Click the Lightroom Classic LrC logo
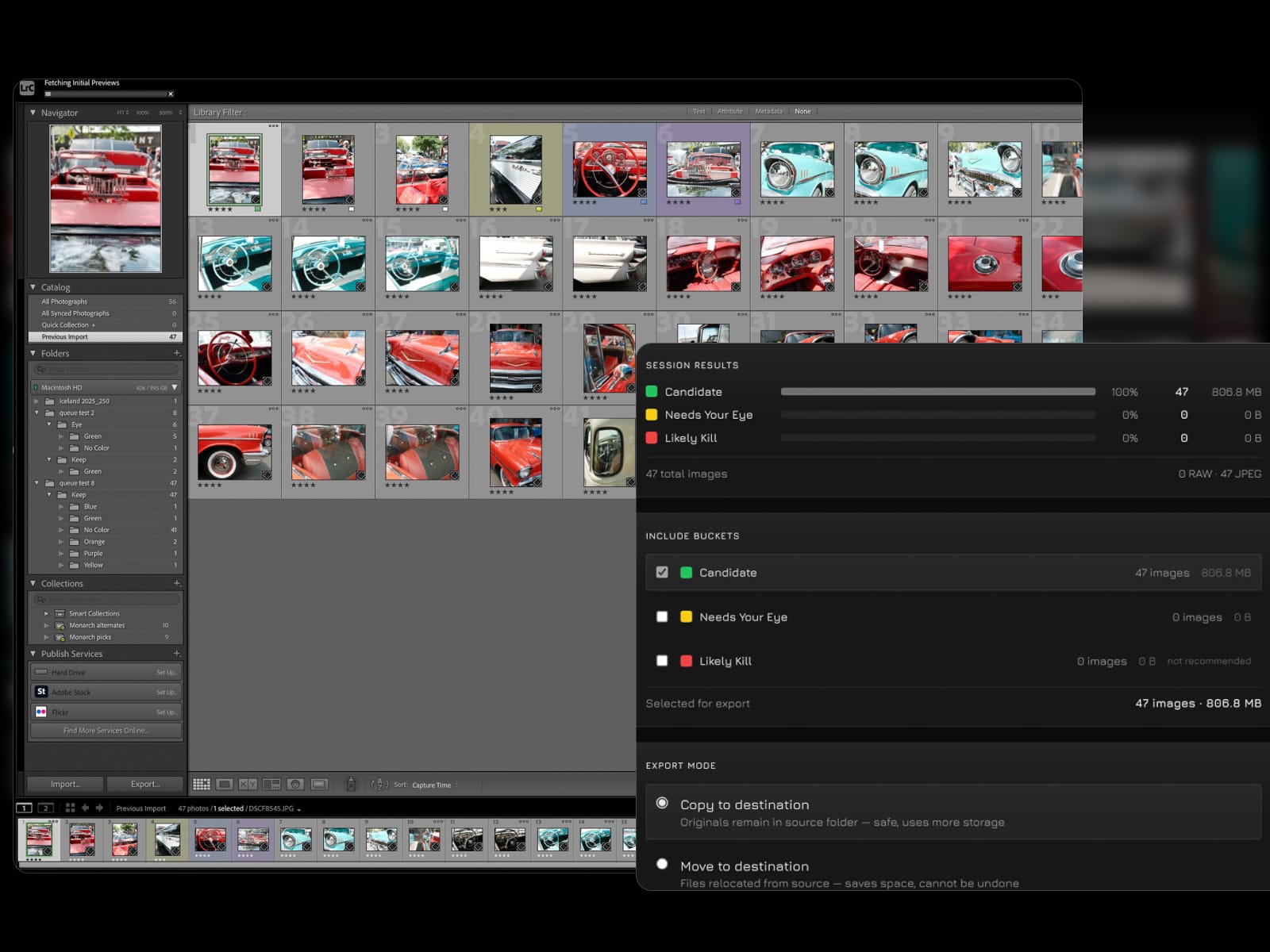This screenshot has width=1270, height=952. (x=27, y=88)
